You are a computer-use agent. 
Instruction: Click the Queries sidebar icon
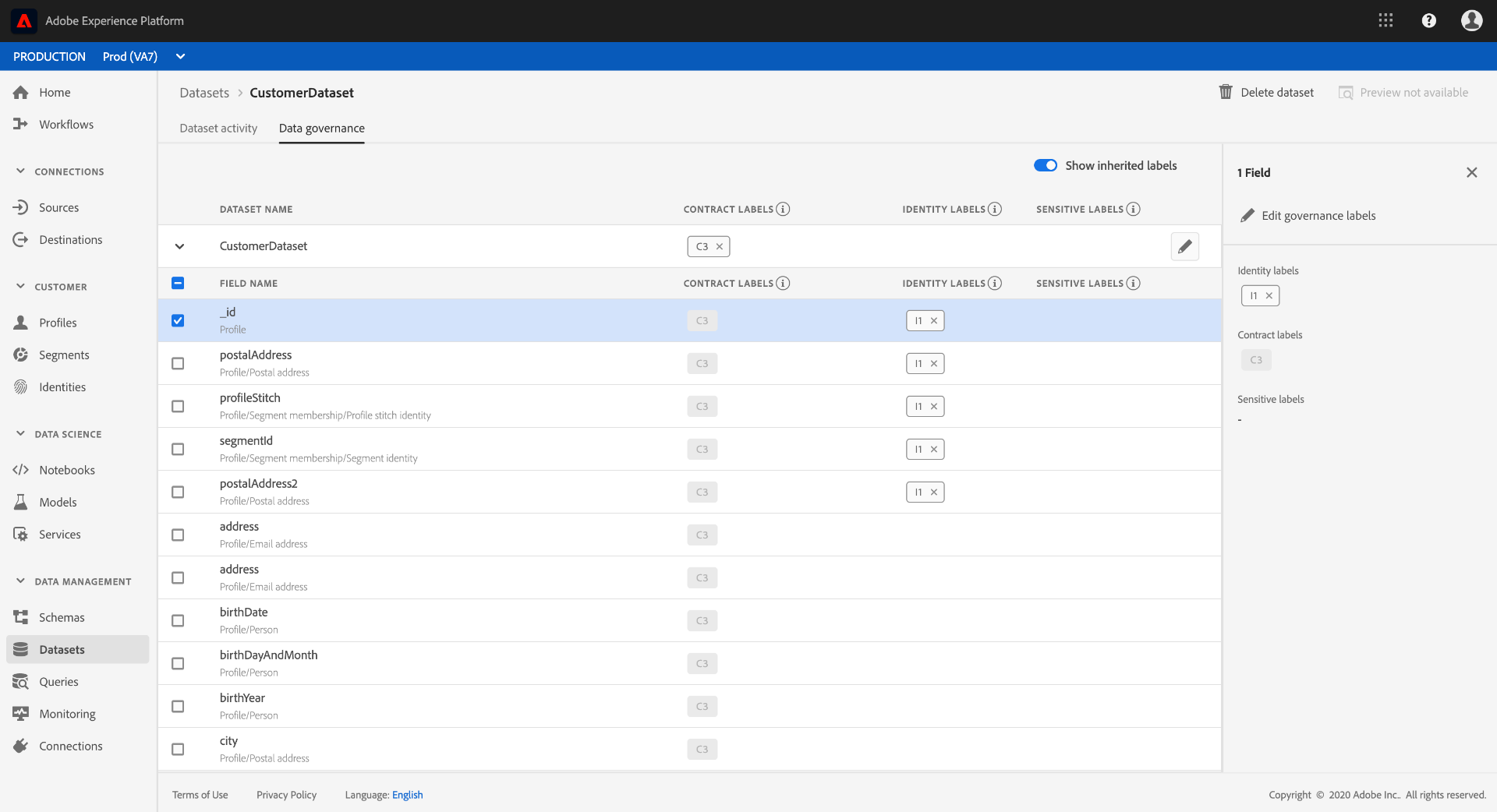pos(21,682)
